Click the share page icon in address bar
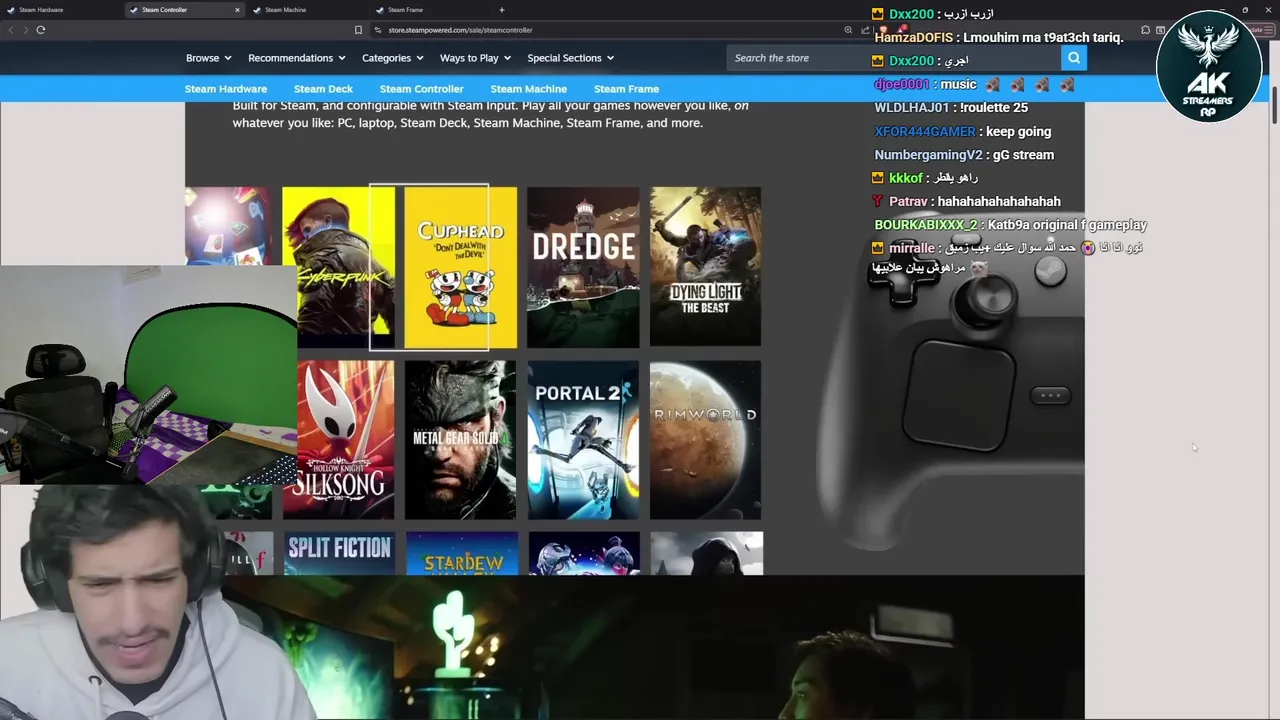This screenshot has width=1280, height=720. (865, 30)
